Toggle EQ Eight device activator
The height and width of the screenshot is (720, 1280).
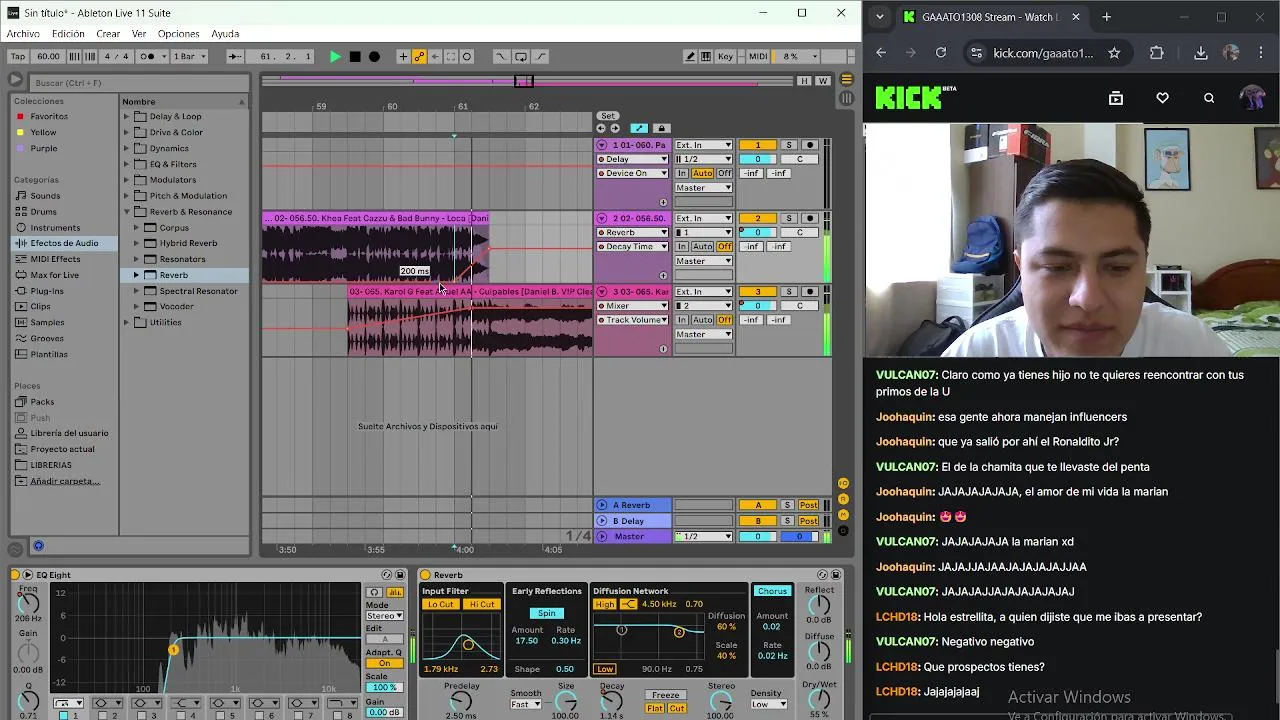coord(16,575)
